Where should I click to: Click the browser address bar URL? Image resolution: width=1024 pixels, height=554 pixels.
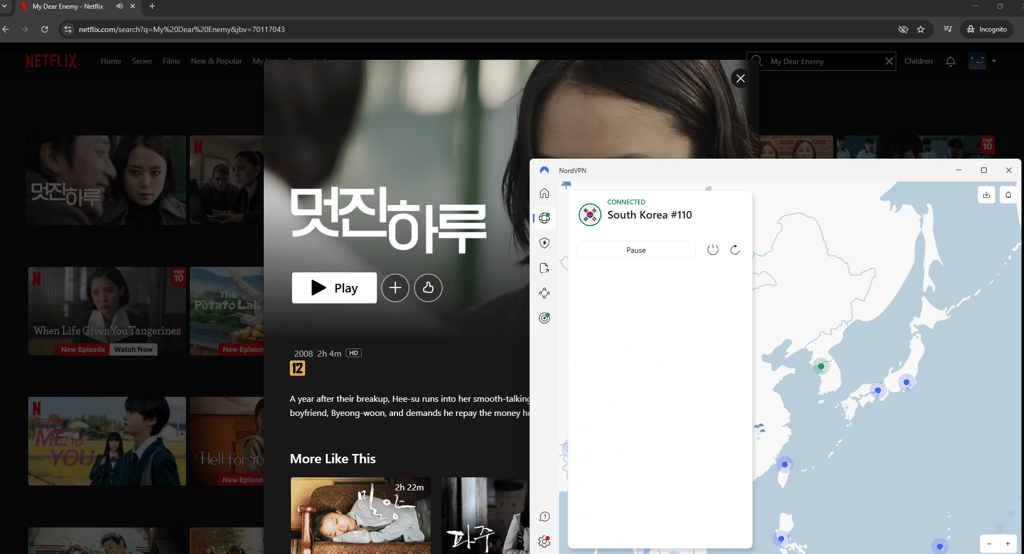[182, 29]
